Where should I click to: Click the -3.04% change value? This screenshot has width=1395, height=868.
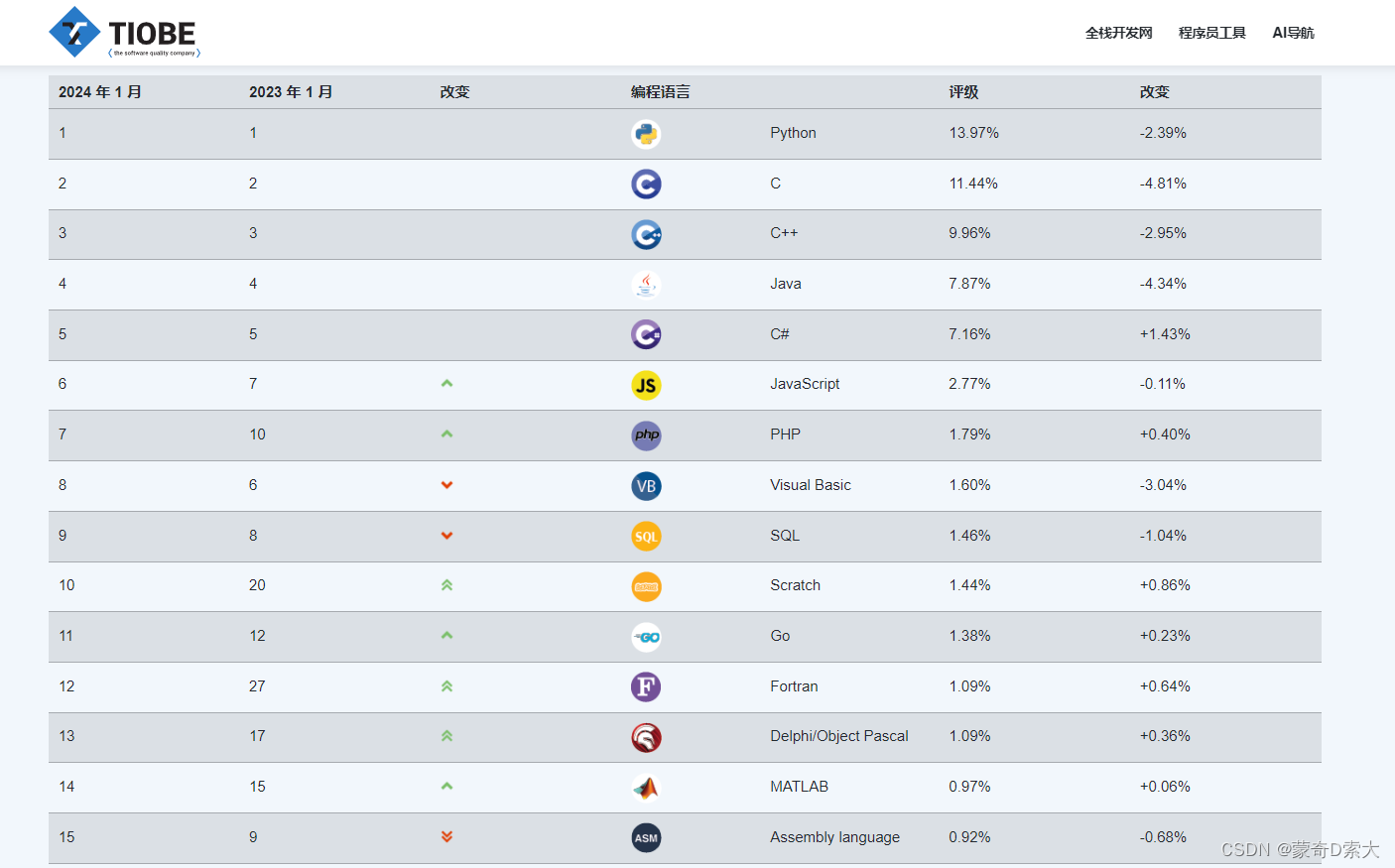(x=1163, y=485)
